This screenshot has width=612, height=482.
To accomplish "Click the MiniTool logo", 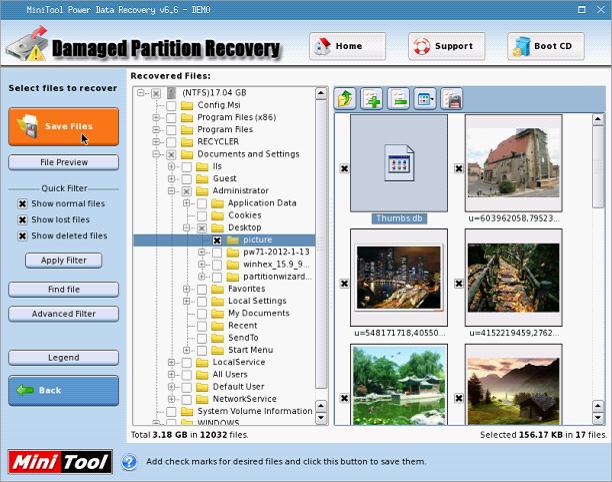I will point(60,462).
